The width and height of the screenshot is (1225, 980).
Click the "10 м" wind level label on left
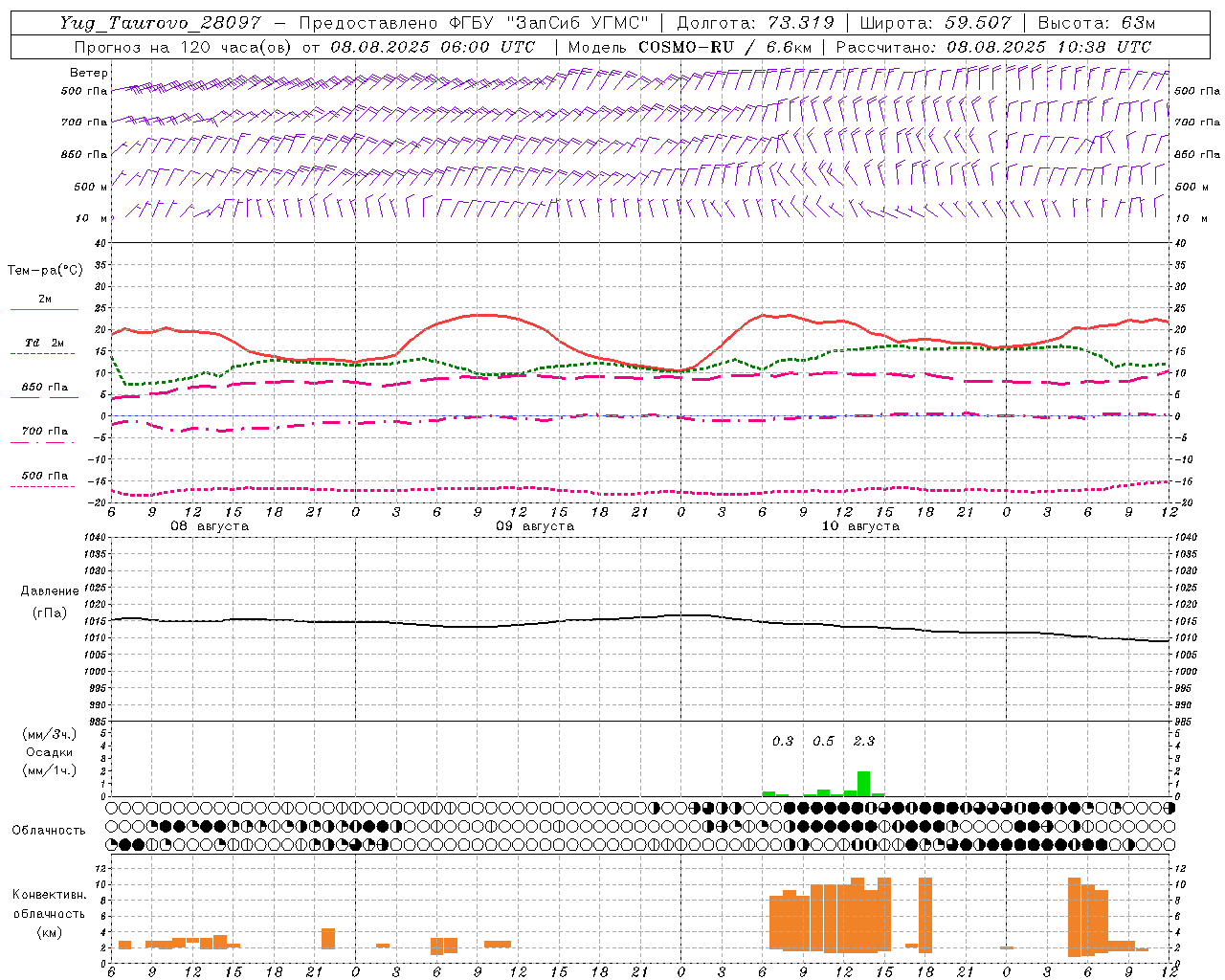[92, 219]
